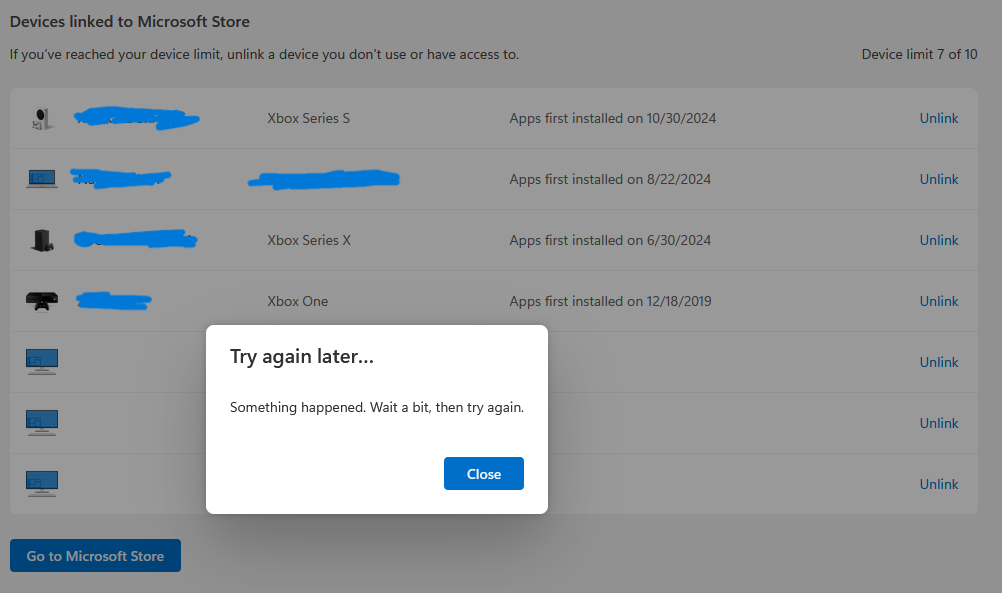This screenshot has width=1002, height=593.
Task: Close the Try again later dialog
Action: tap(483, 473)
